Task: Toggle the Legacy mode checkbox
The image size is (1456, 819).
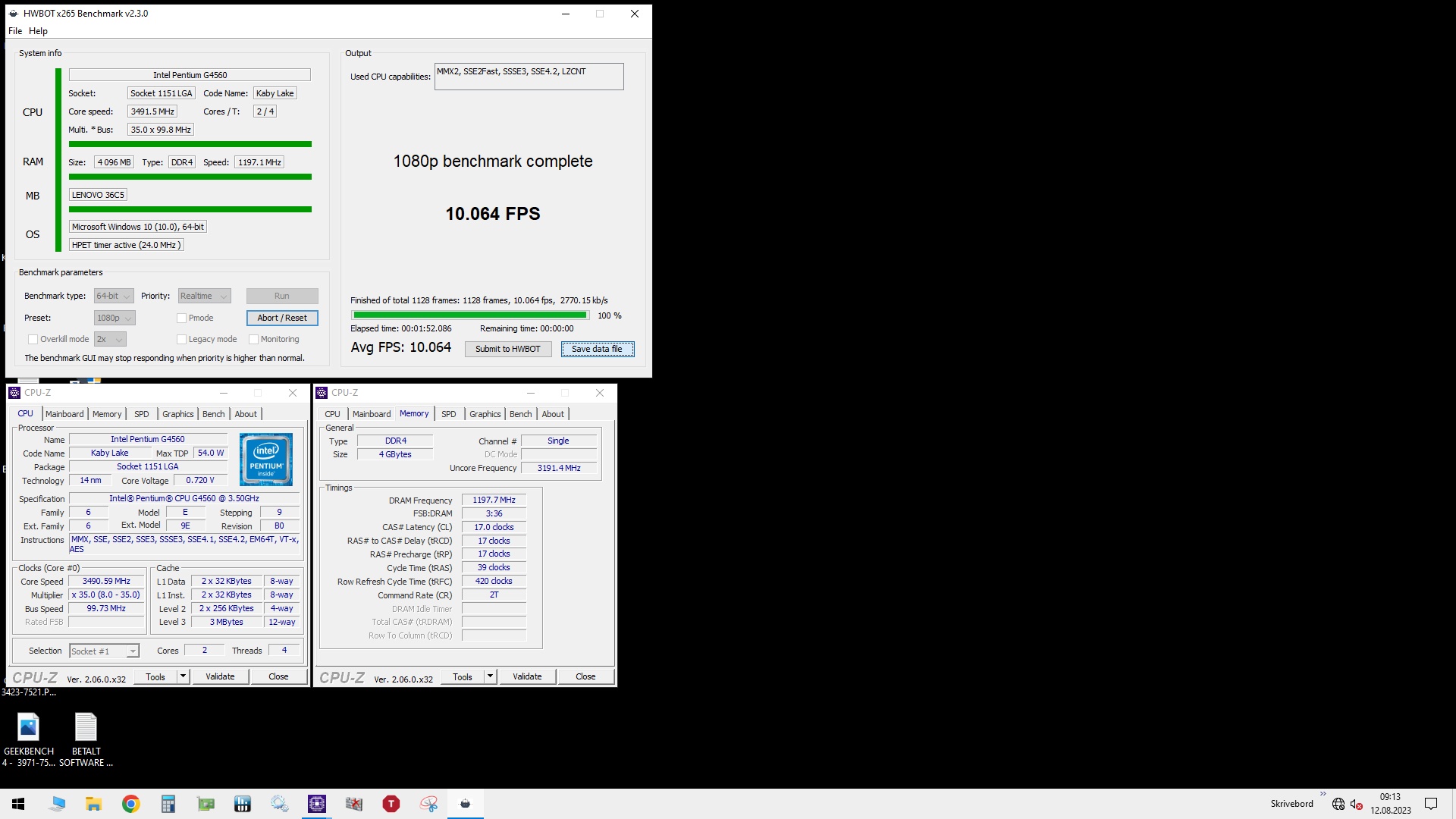Action: pos(181,340)
